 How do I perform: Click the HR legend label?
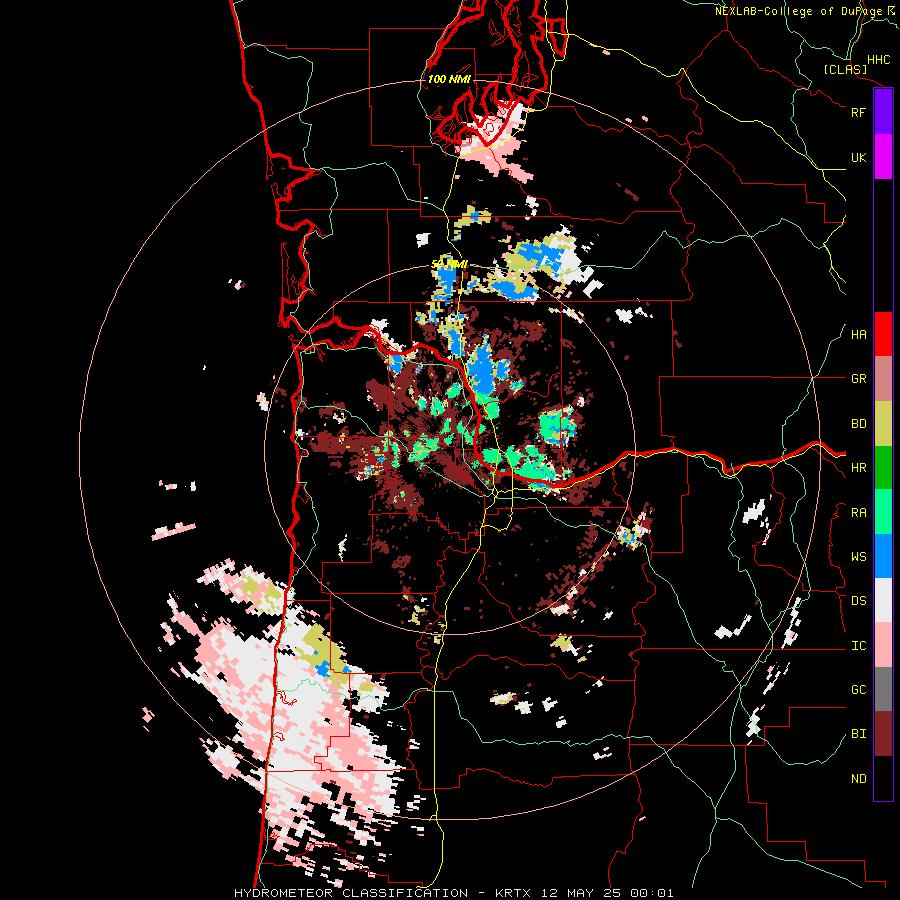pyautogui.click(x=858, y=468)
